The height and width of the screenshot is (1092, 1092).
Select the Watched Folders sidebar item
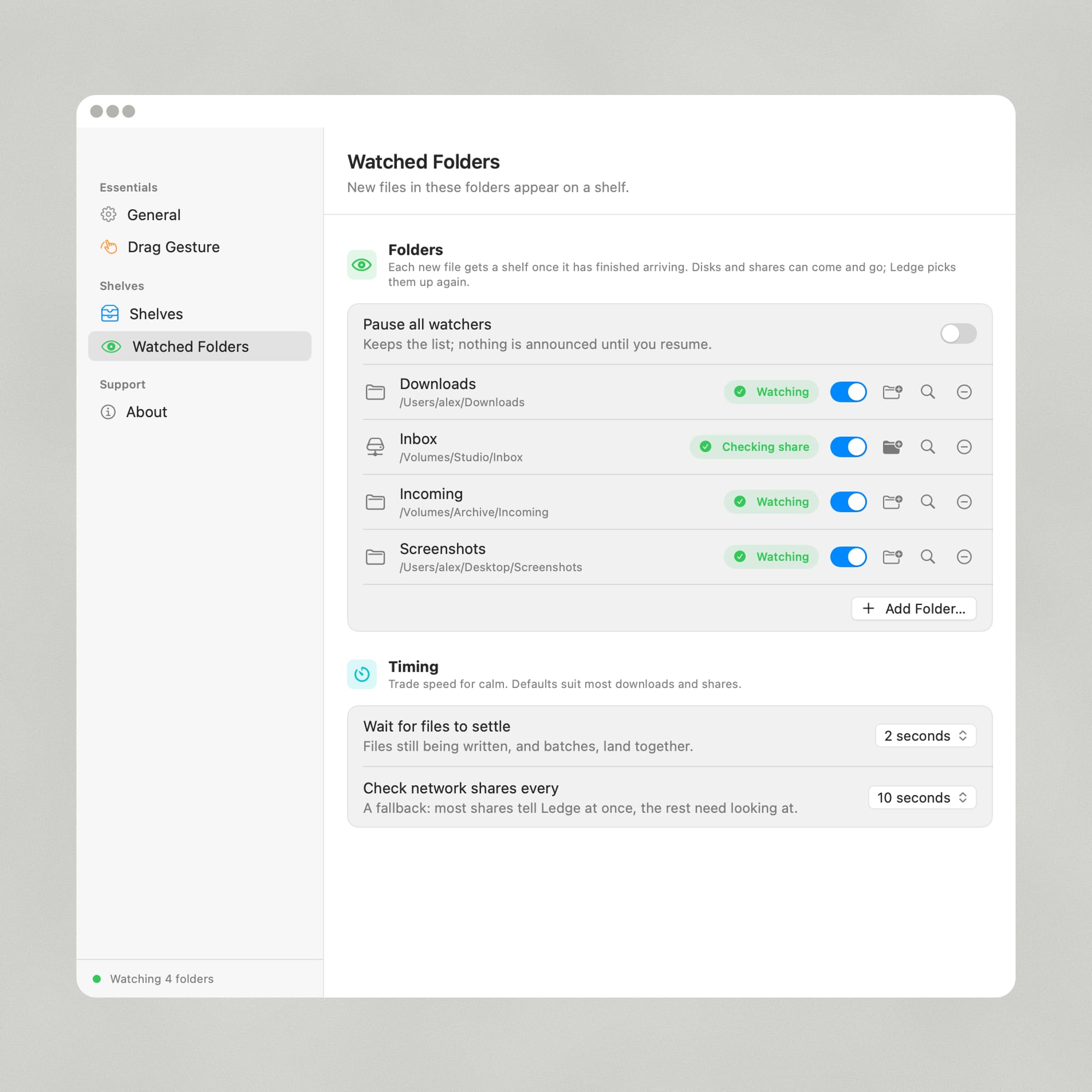(199, 347)
